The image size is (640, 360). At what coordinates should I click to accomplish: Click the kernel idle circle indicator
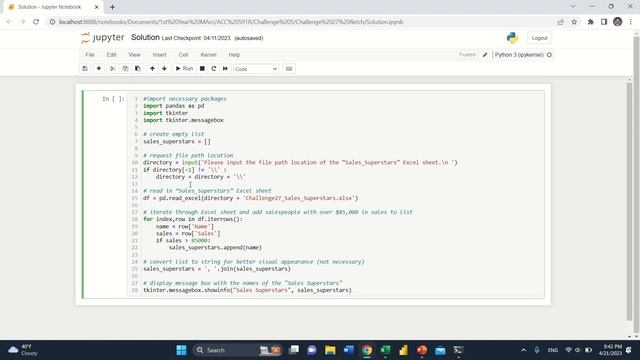549,55
